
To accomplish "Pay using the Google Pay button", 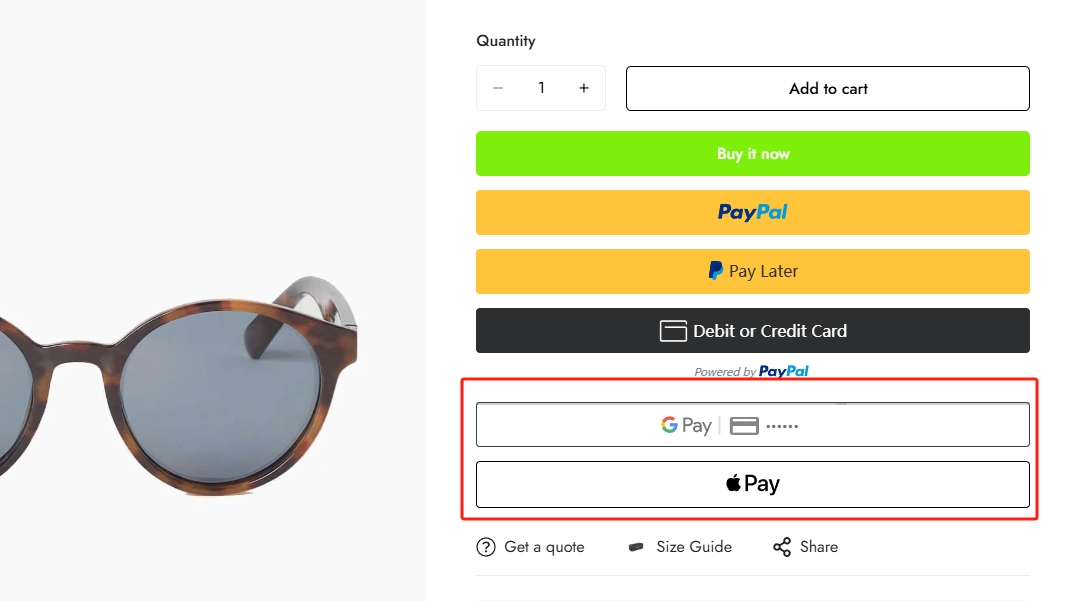I will 753,425.
